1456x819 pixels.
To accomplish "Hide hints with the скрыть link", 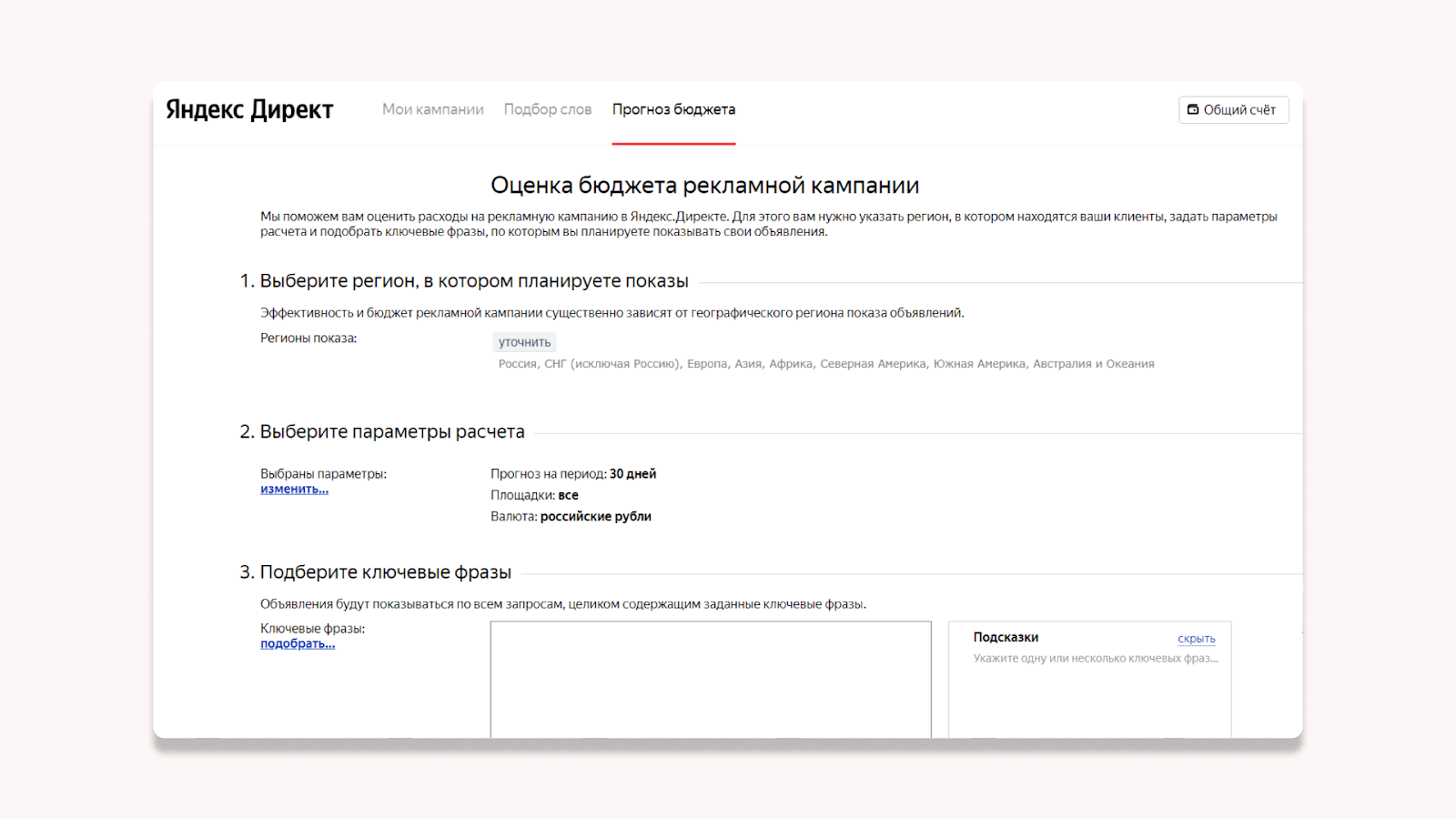I will 1197,639.
